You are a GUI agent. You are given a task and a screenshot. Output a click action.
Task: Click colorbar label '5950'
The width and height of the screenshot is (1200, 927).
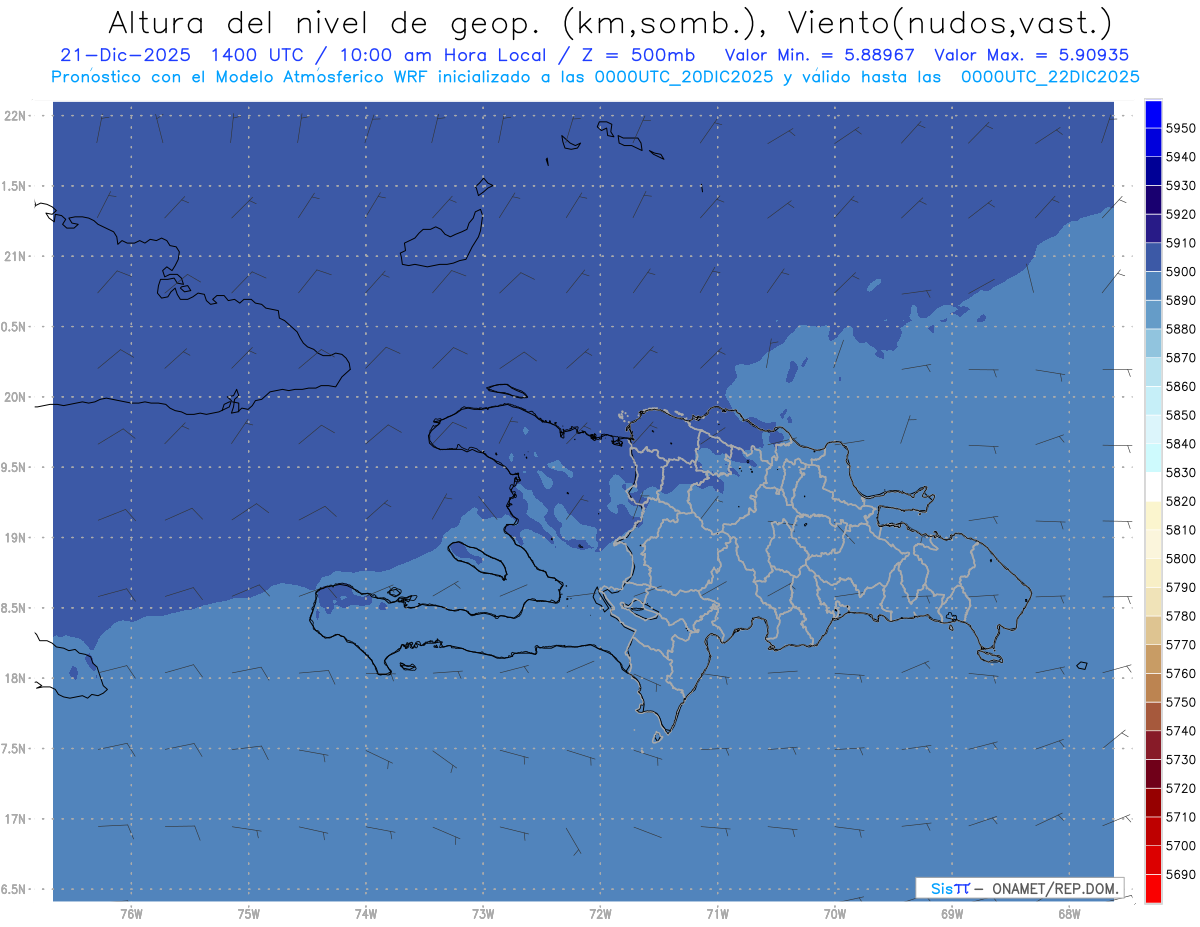point(1181,128)
